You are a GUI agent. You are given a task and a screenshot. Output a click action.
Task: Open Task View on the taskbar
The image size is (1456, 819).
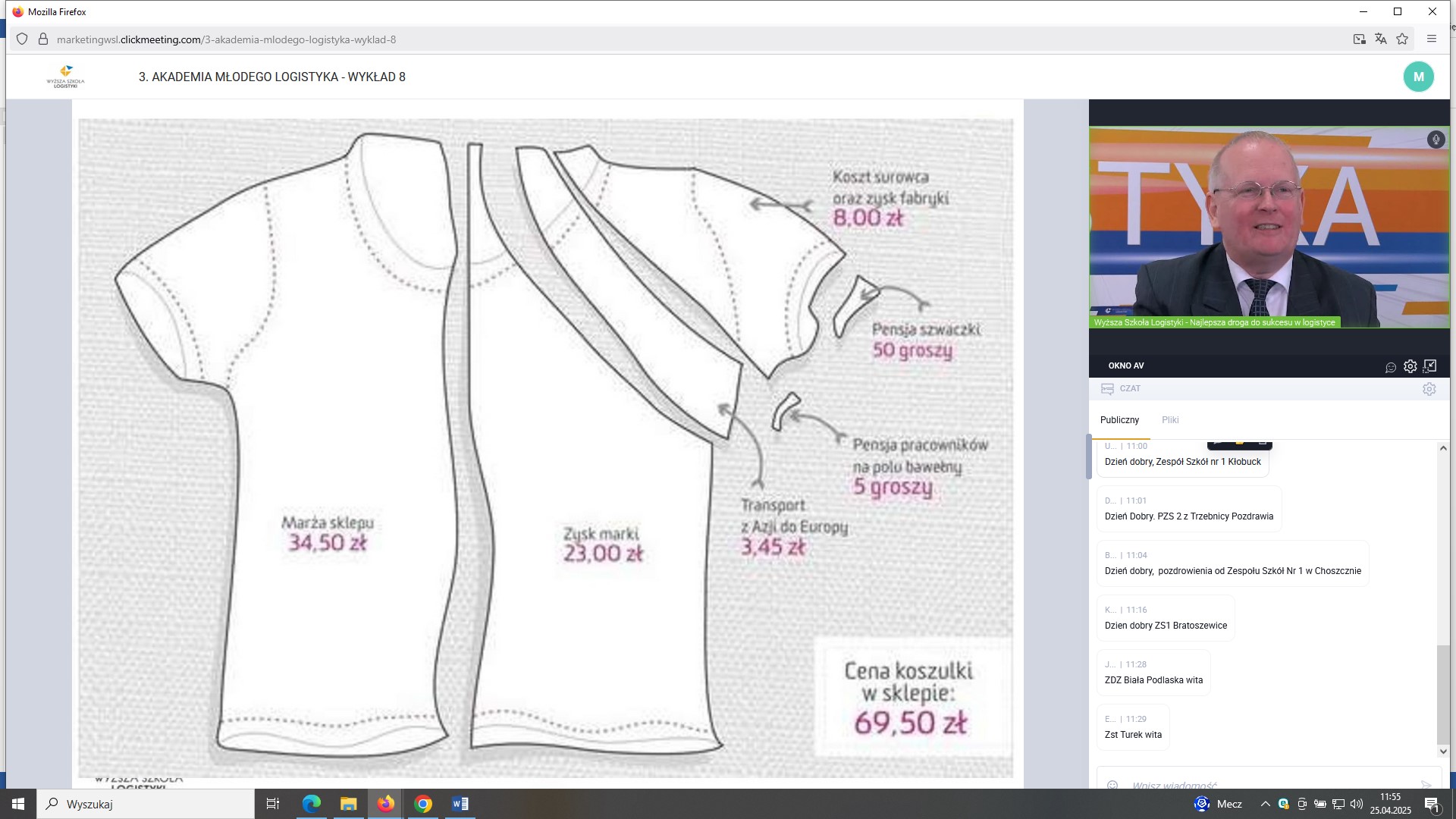[x=273, y=804]
